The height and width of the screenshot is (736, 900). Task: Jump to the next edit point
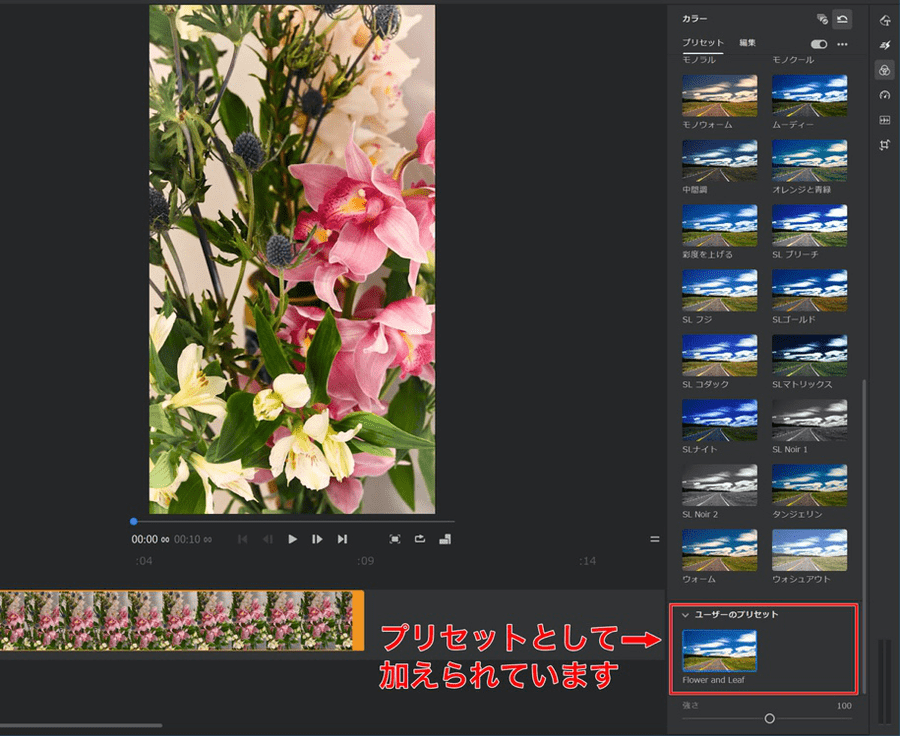pyautogui.click(x=342, y=539)
